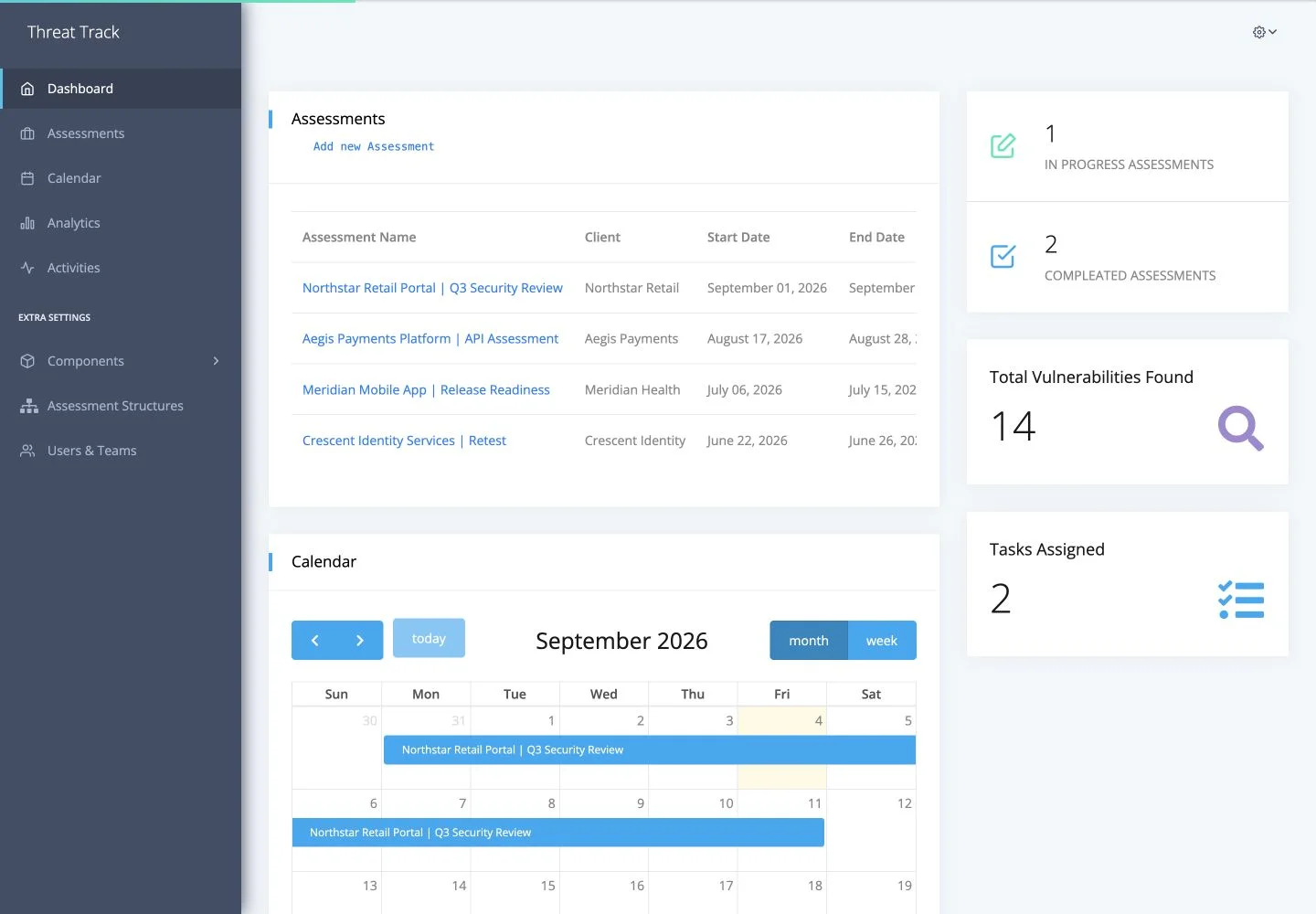Open Users & Teams in sidebar
The image size is (1316, 914).
click(x=121, y=451)
